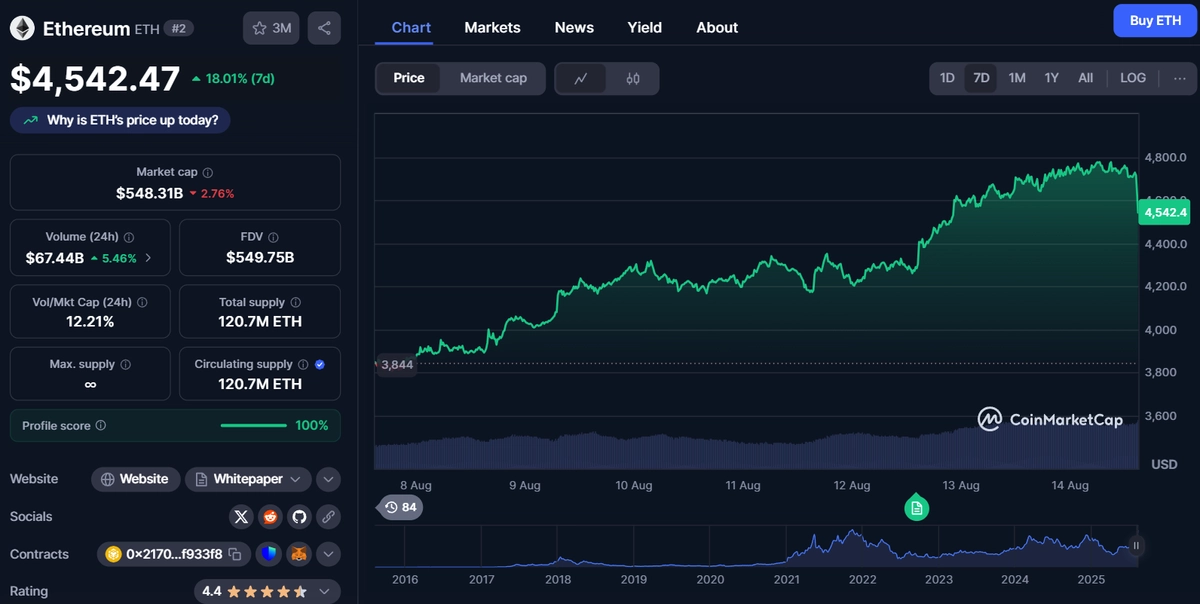Click the 3,844 starting price label
Image resolution: width=1200 pixels, height=604 pixels.
coord(396,365)
